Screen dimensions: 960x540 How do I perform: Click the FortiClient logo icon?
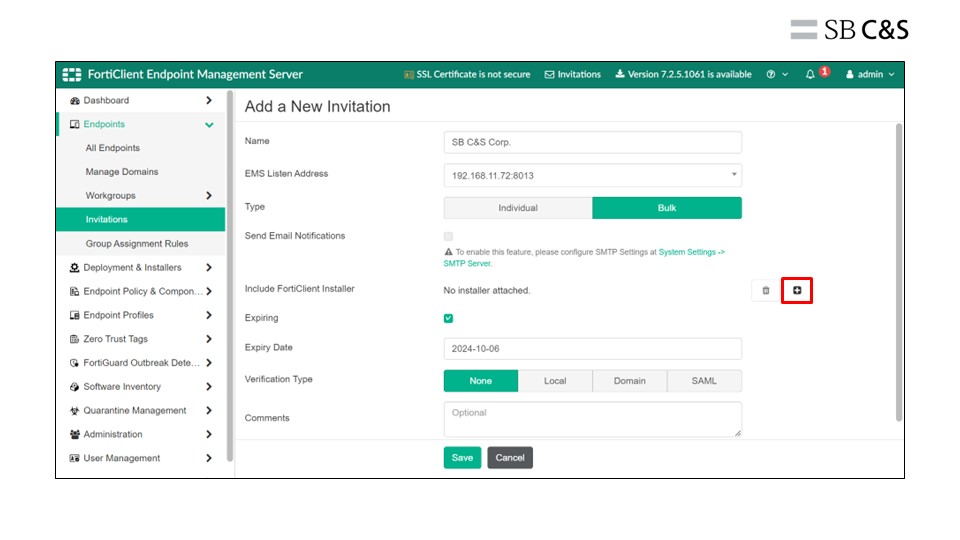click(x=72, y=75)
